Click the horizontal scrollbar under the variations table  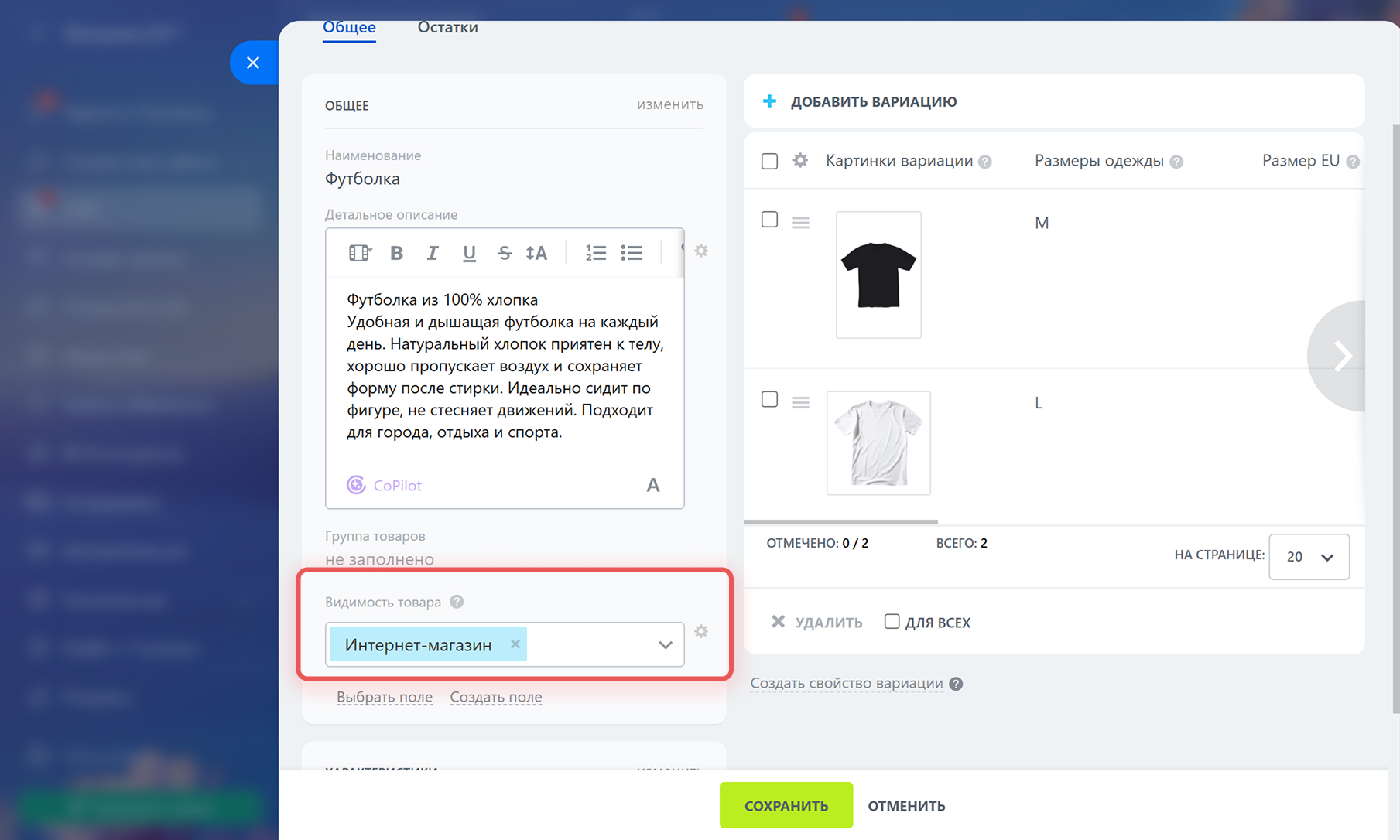click(840, 522)
